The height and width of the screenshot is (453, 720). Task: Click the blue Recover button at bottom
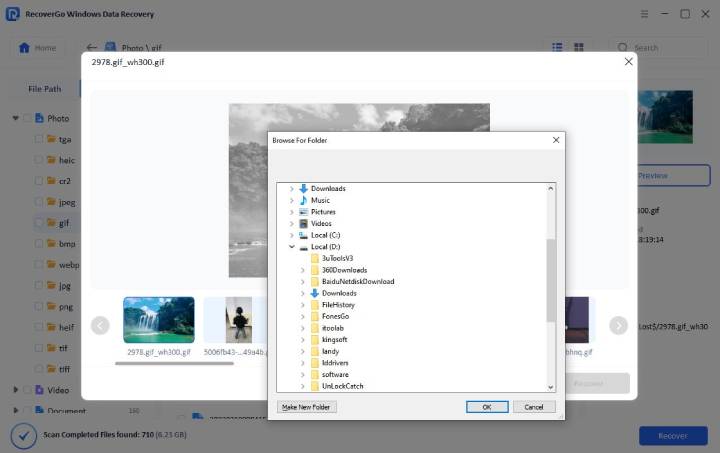point(673,436)
